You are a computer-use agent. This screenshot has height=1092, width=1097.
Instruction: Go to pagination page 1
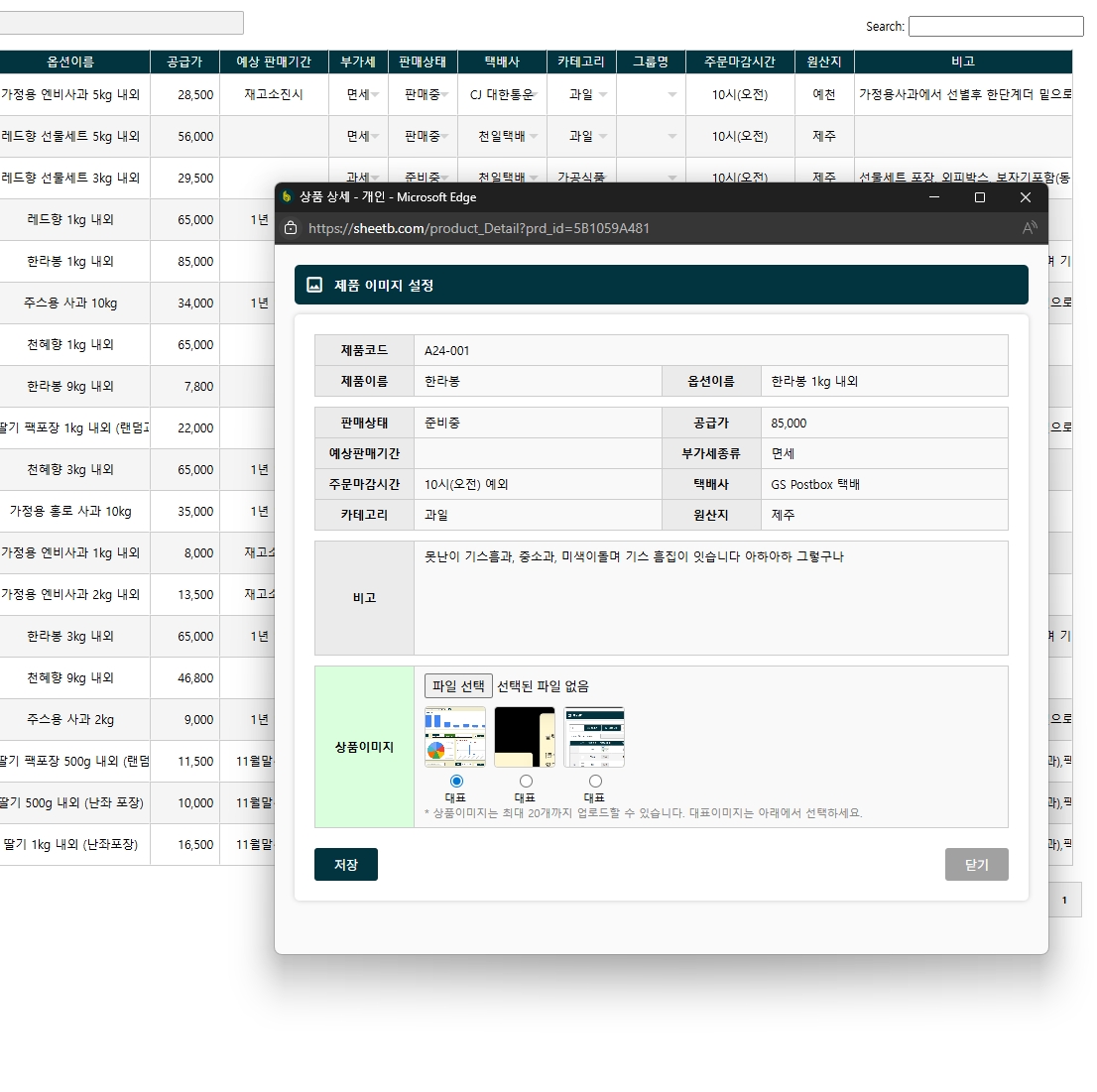pos(1065,901)
